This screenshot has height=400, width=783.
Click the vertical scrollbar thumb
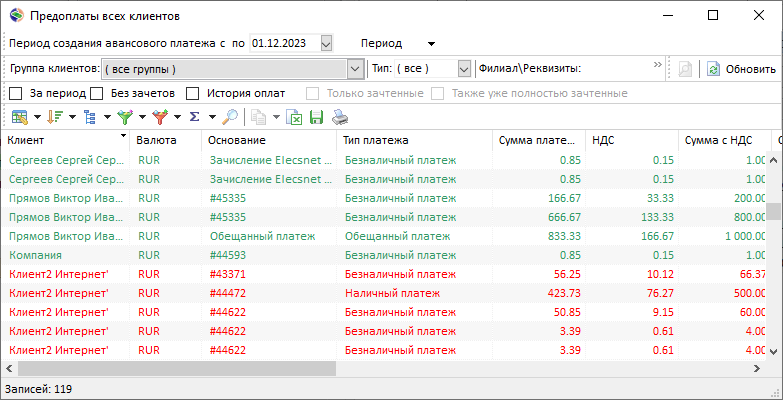pyautogui.click(x=774, y=211)
